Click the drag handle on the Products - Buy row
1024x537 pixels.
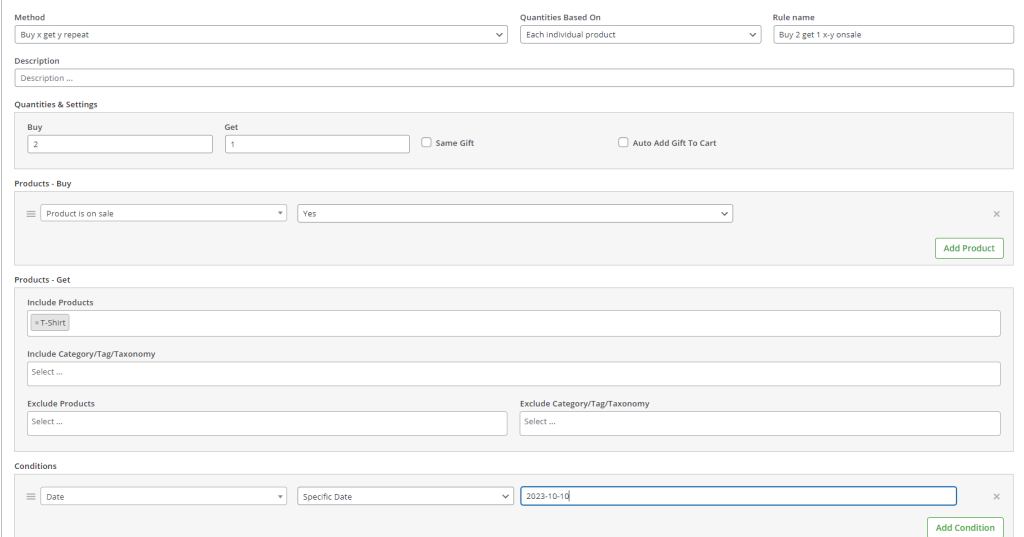point(30,214)
